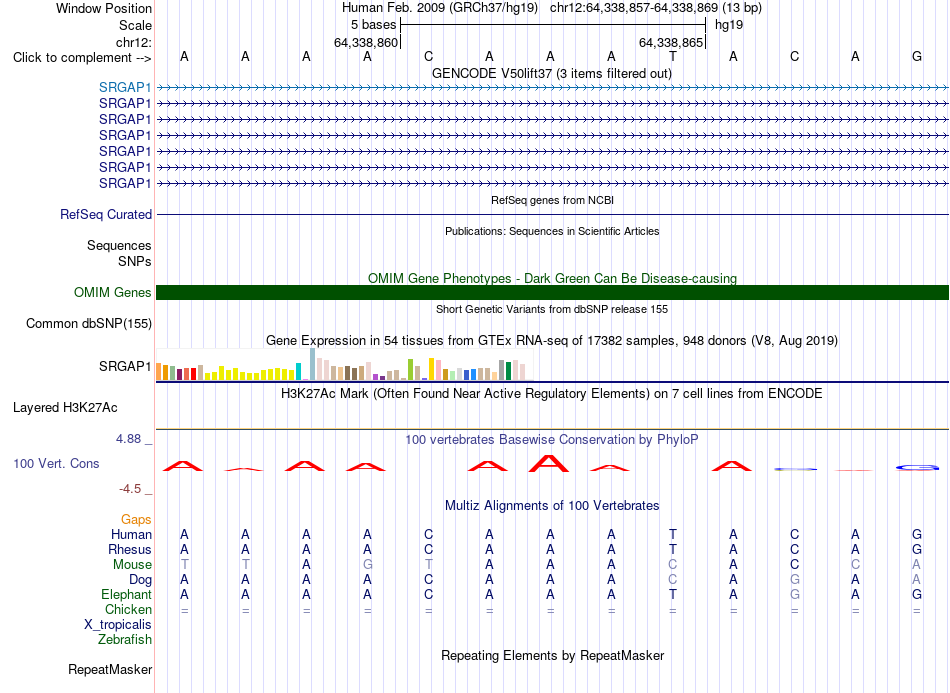Click the Rhesus species label
950x693 pixels.
tap(130, 549)
